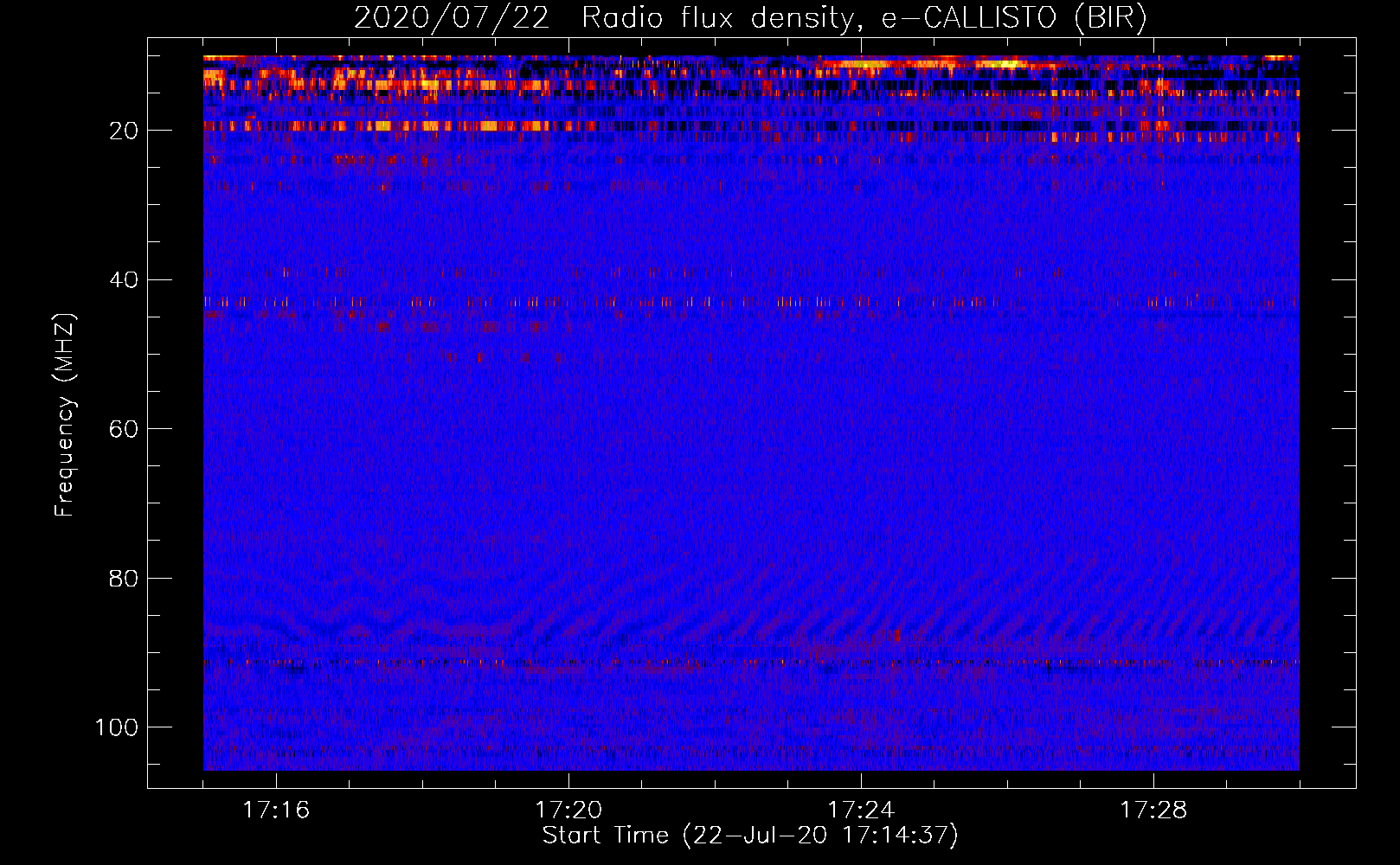Click the 17:20 time tick label

(568, 810)
